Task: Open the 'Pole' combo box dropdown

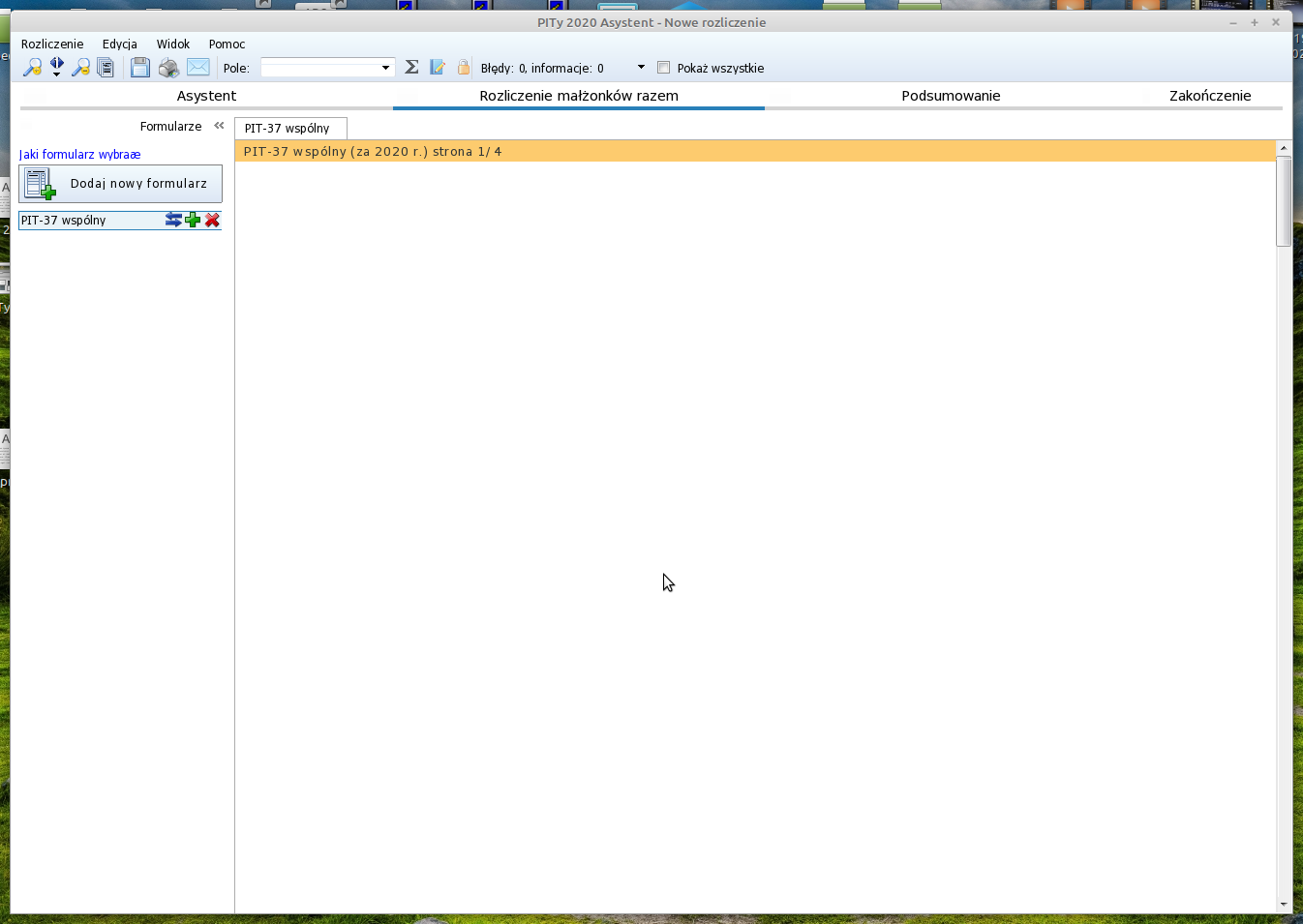Action: tap(385, 68)
